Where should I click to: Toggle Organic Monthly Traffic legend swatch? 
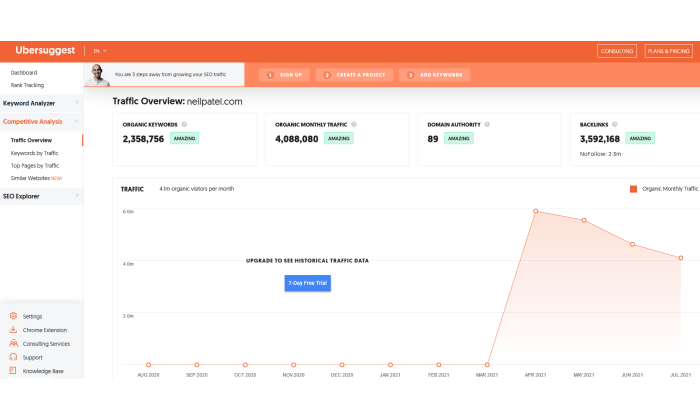[633, 189]
